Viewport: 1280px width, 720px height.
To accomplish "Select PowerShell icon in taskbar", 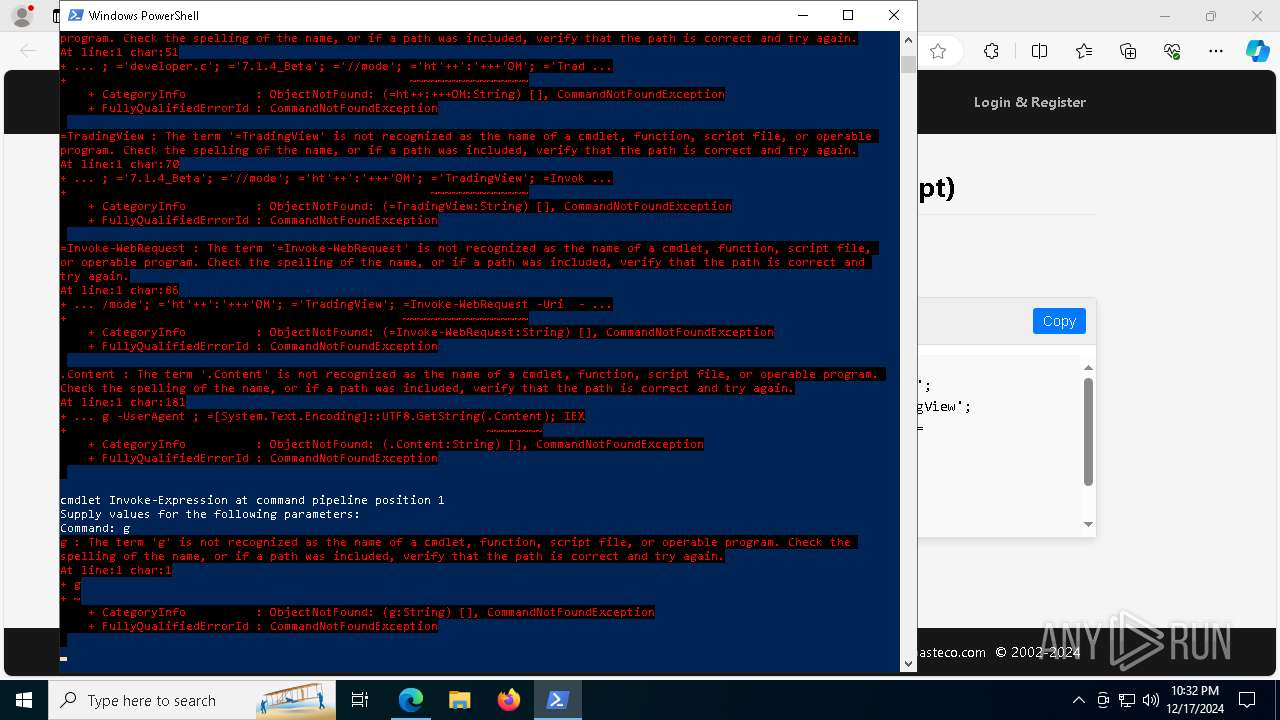I will [x=557, y=700].
